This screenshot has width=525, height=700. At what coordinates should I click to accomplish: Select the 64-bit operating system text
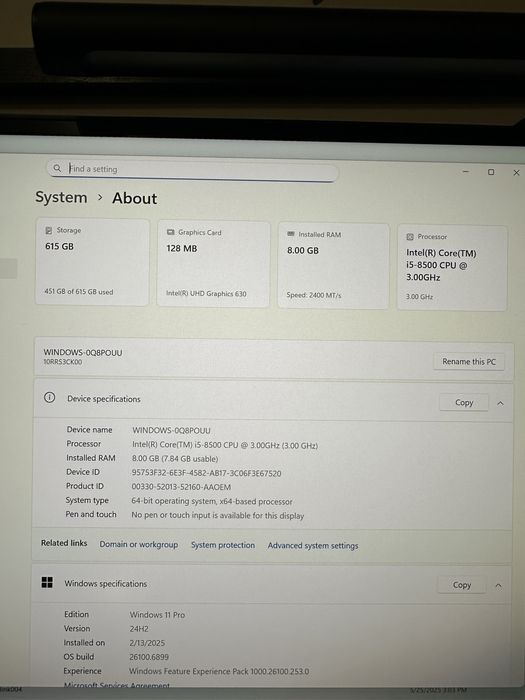tap(212, 501)
